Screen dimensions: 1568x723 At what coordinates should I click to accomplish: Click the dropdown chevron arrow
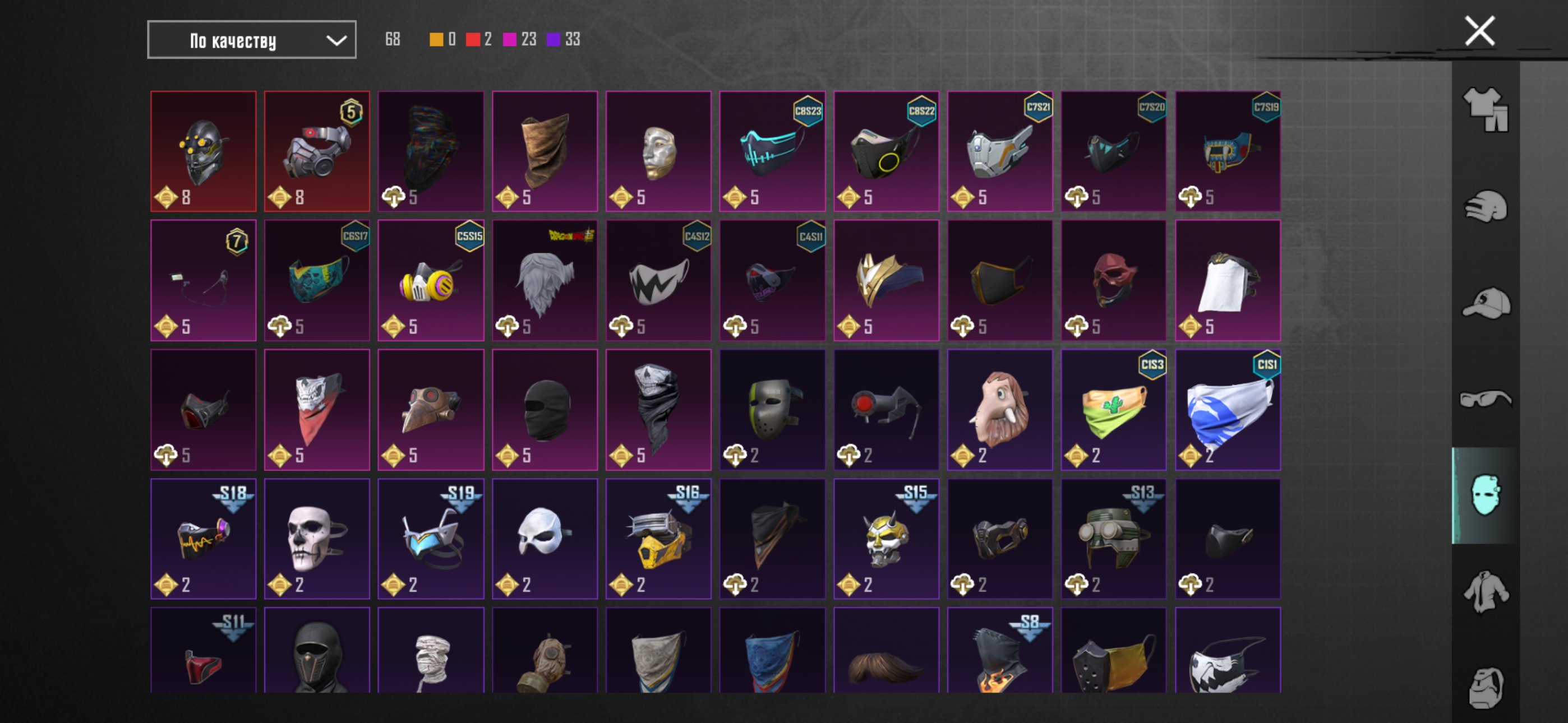tap(336, 41)
